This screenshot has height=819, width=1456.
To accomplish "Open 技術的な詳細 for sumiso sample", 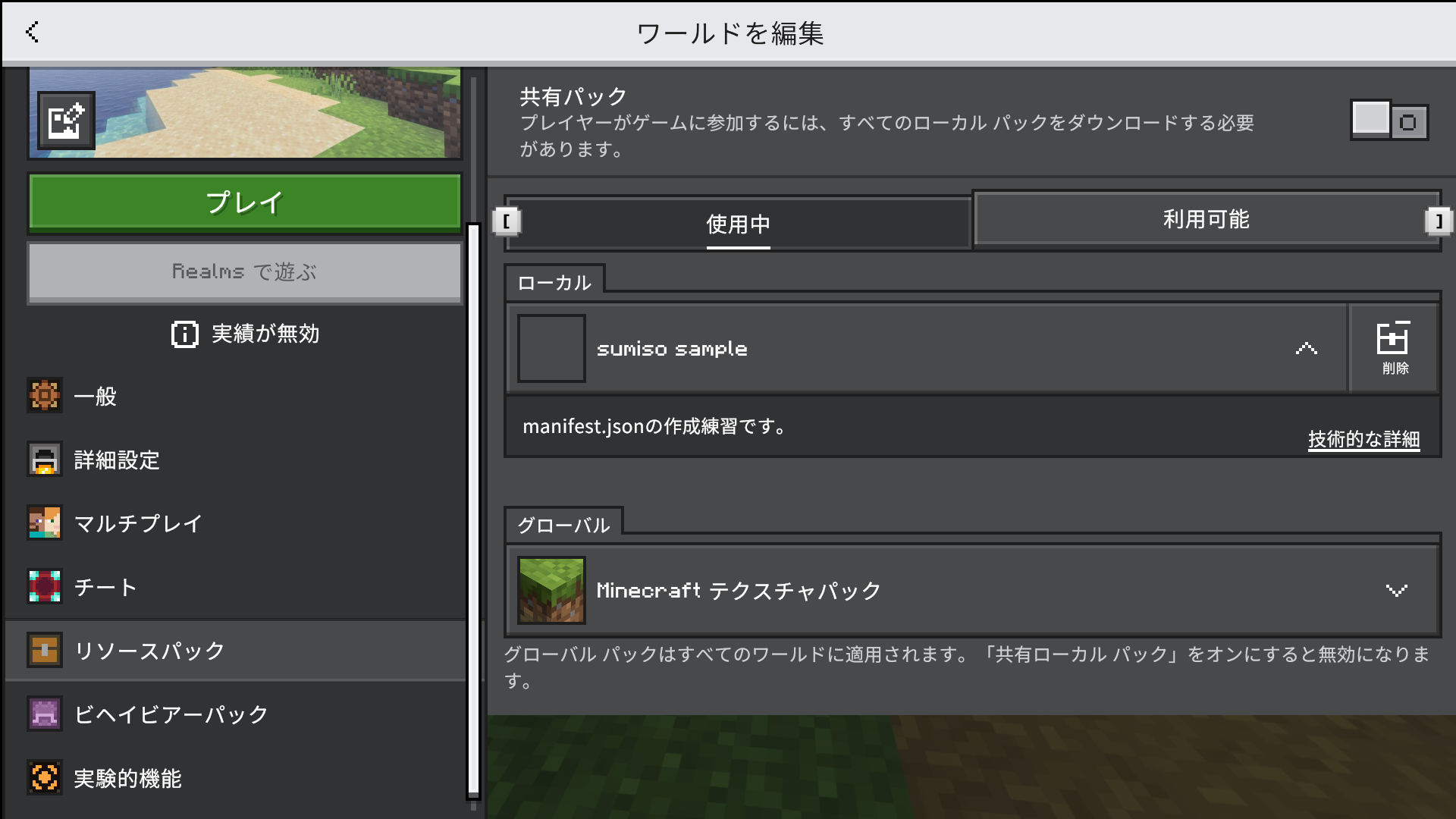I will (1363, 438).
